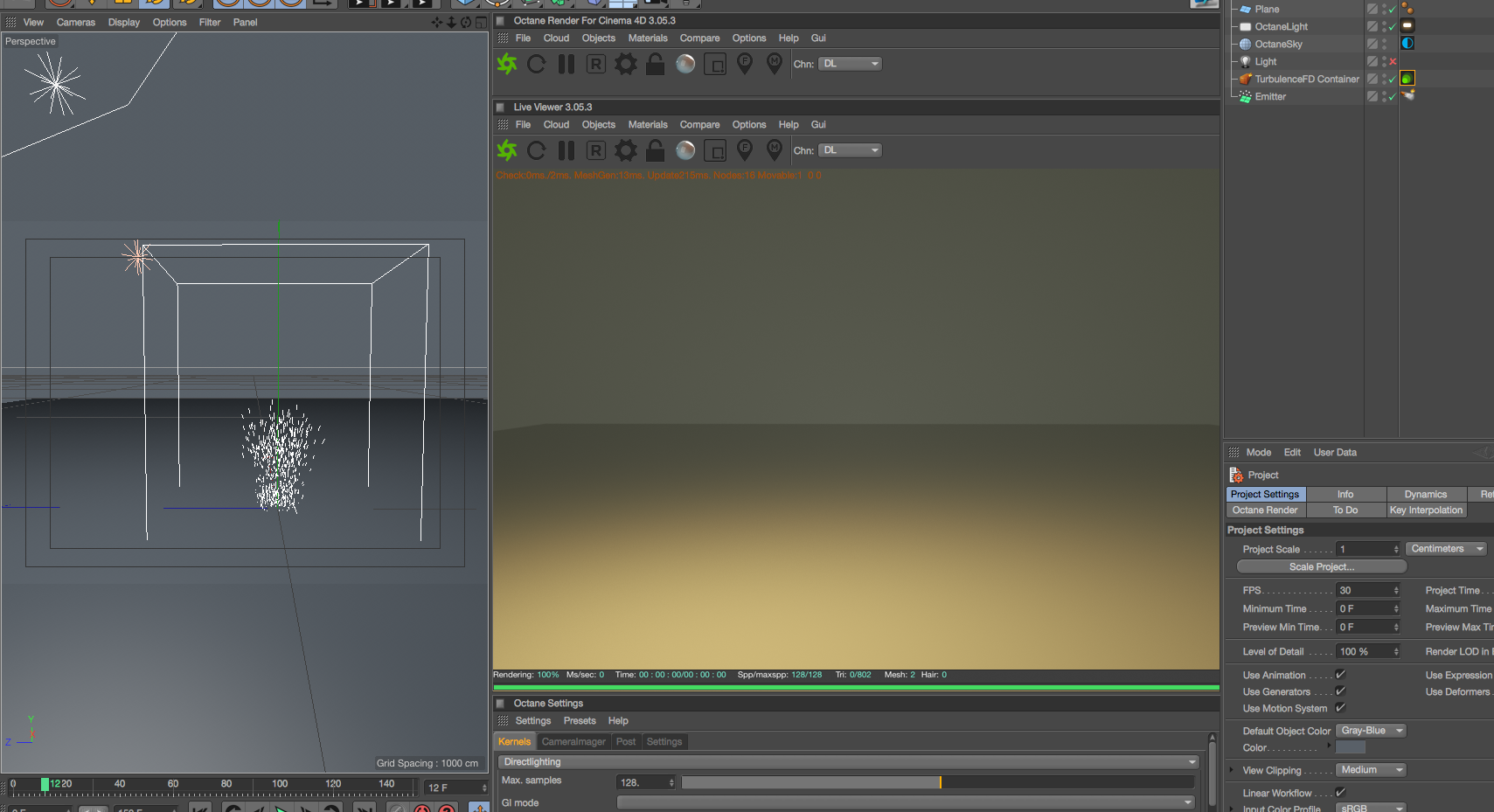Select the render region icon in Live Viewer

715,150
